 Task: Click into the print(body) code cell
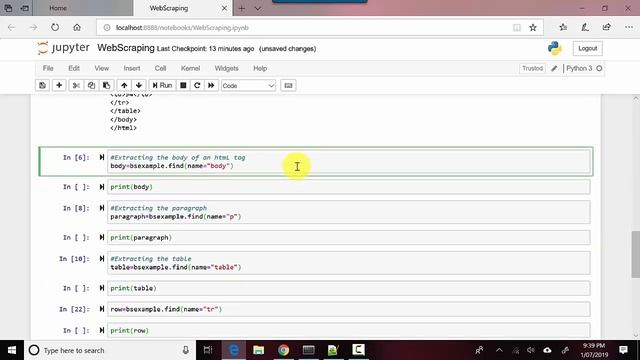pyautogui.click(x=349, y=187)
